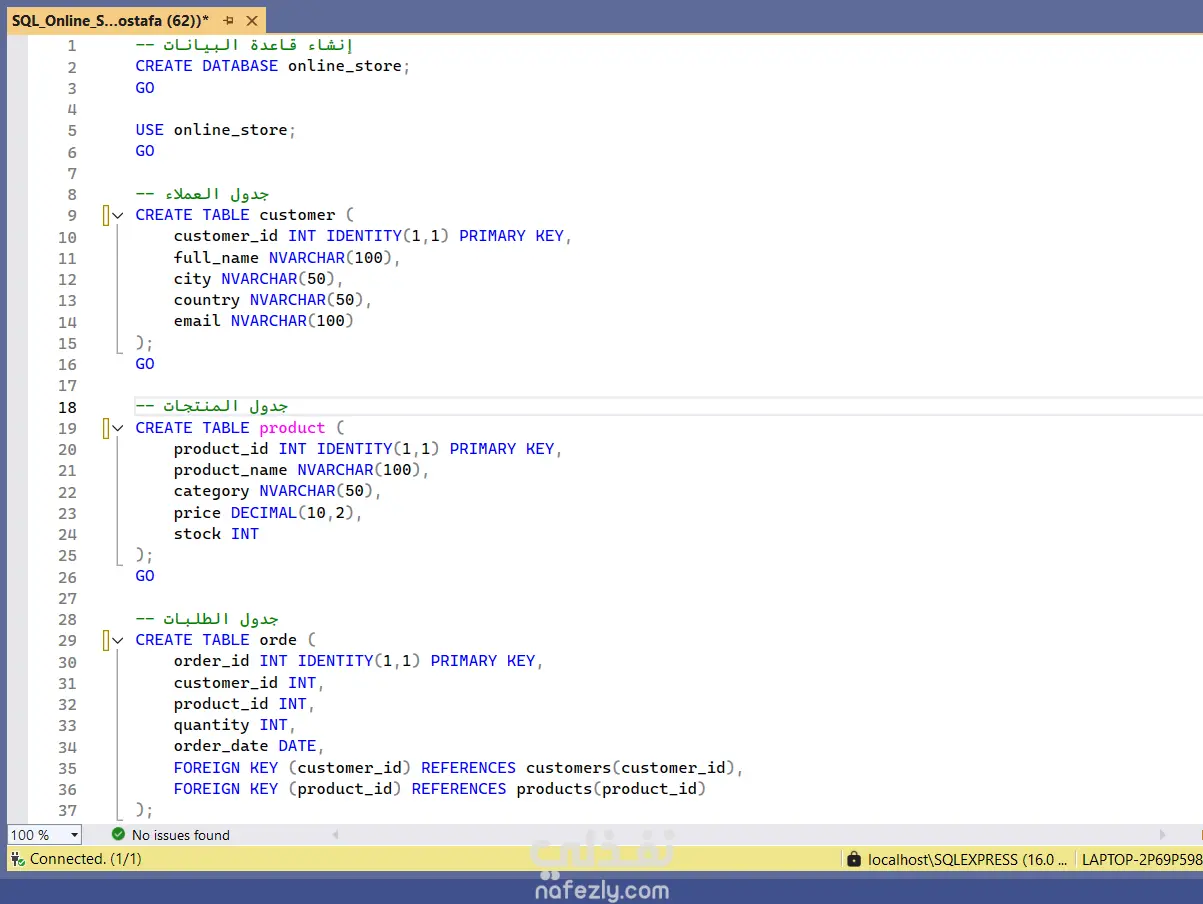This screenshot has width=1203, height=904.
Task: Place cursor on pink "product" table name
Action: [x=292, y=428]
